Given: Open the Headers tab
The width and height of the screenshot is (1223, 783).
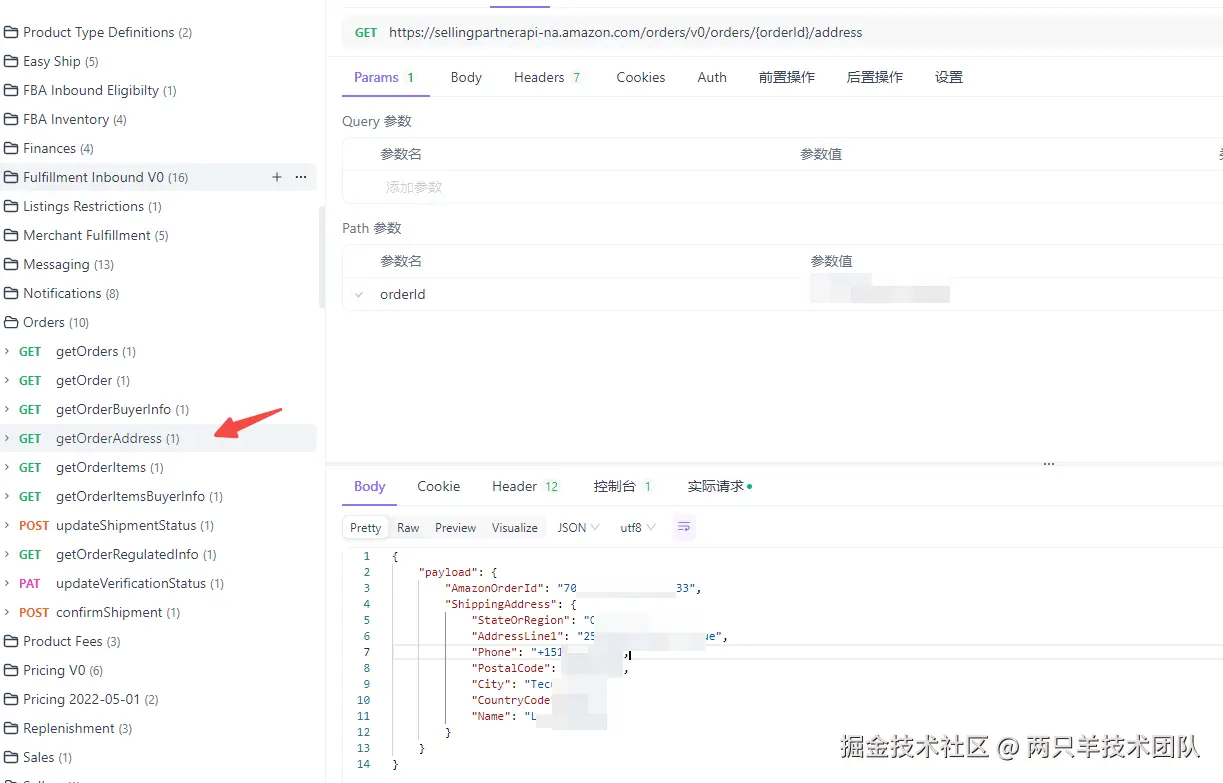Looking at the screenshot, I should [x=547, y=77].
